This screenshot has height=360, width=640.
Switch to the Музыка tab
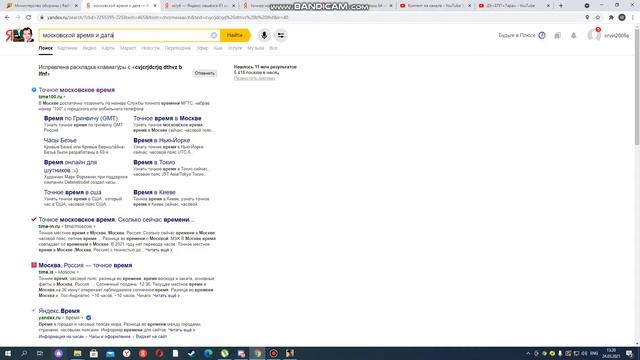click(x=256, y=48)
